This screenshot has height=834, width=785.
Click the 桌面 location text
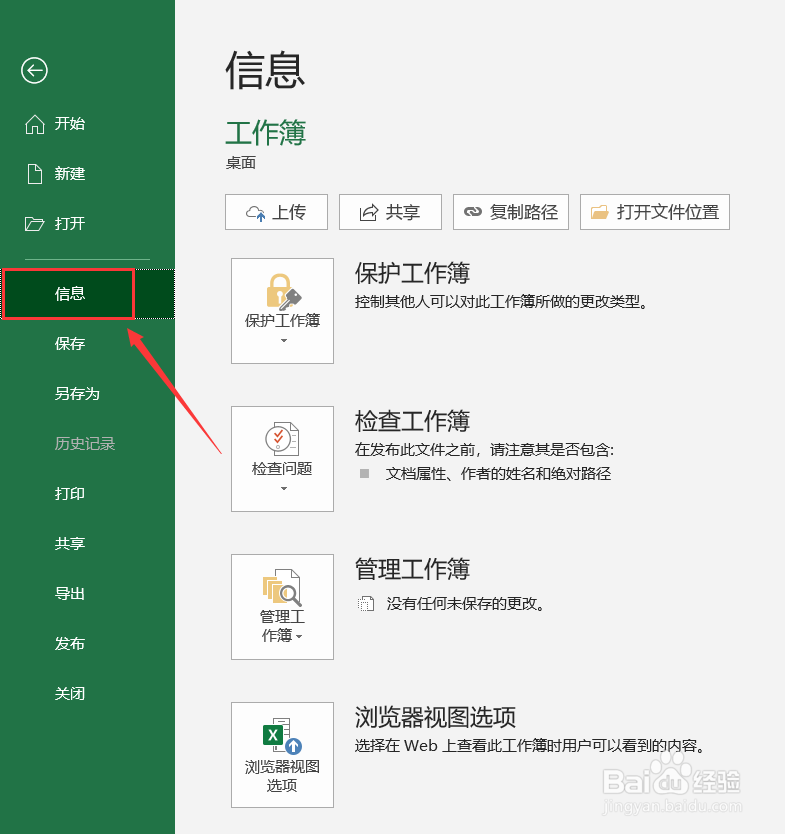coord(241,163)
